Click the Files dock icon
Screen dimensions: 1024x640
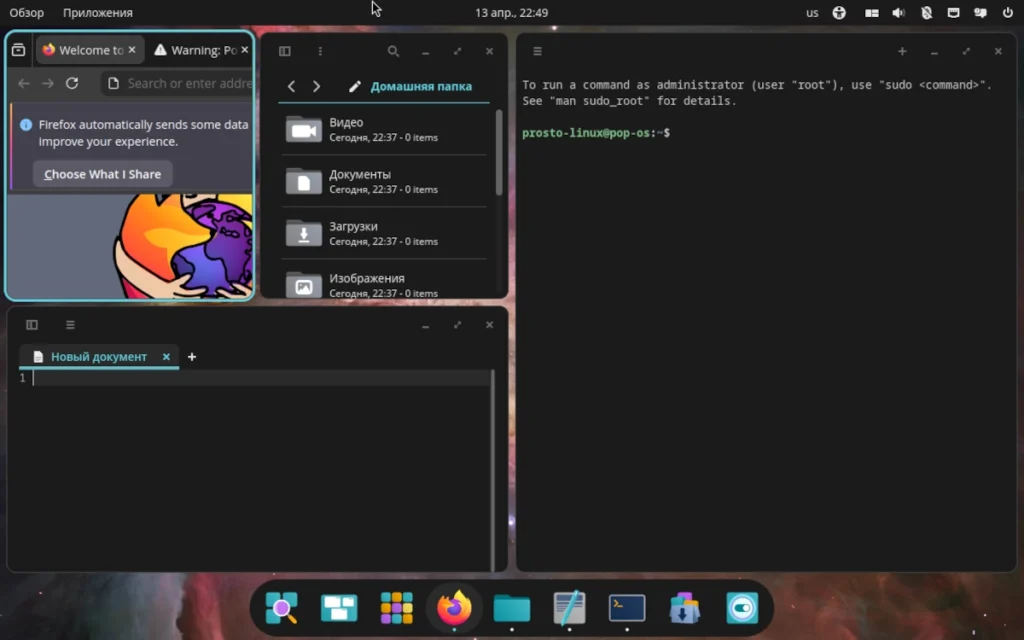(511, 608)
